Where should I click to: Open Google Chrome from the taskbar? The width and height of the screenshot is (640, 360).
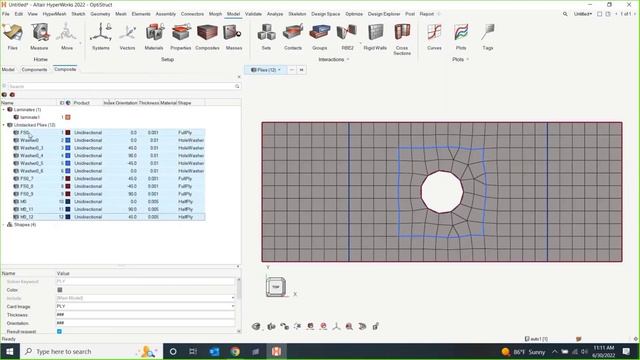(x=235, y=351)
